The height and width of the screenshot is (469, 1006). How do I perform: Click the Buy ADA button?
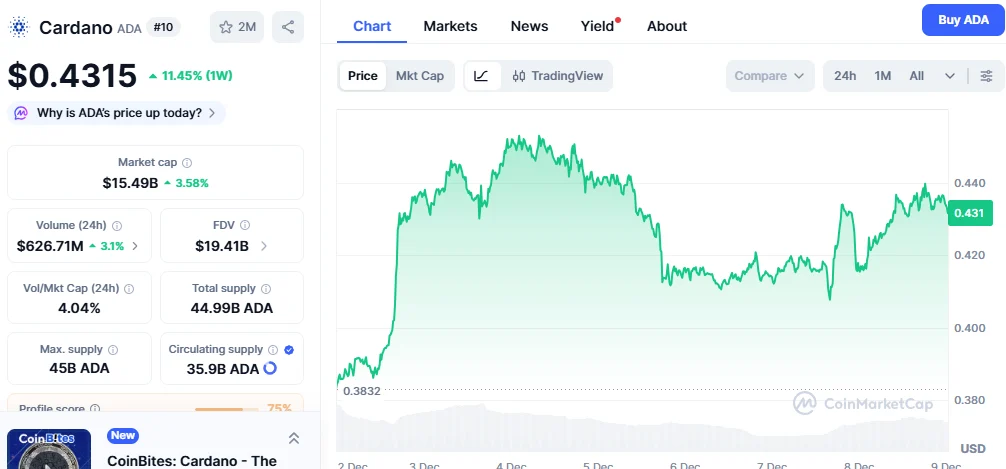click(963, 20)
